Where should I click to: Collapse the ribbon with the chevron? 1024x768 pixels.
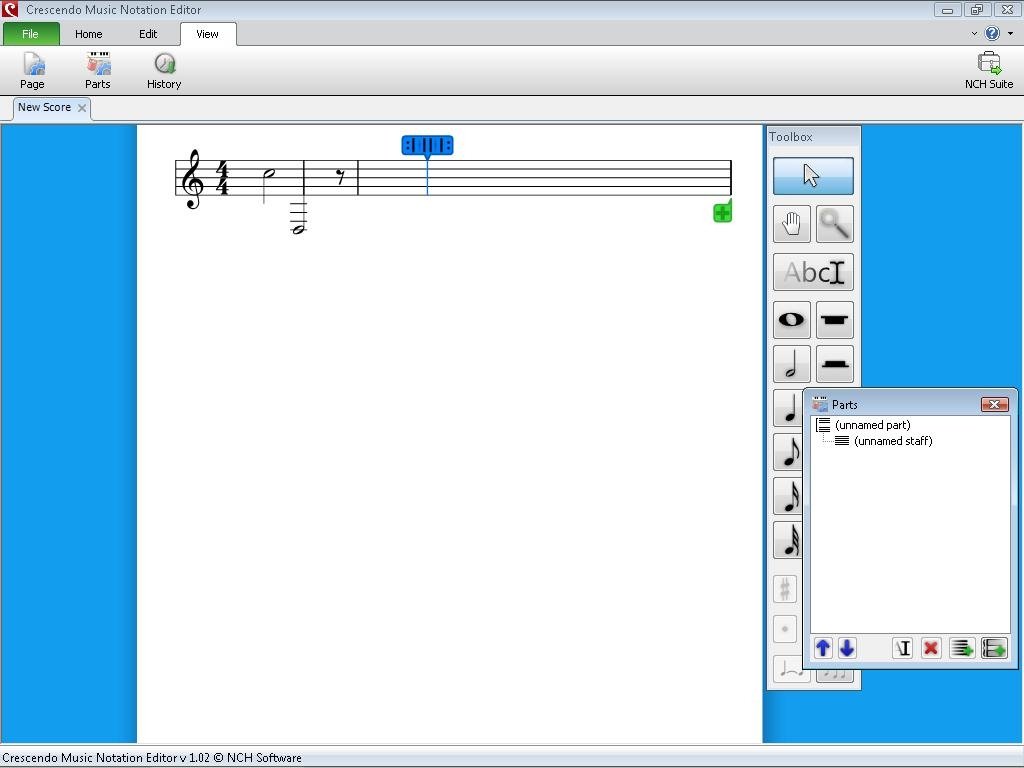pyautogui.click(x=974, y=33)
